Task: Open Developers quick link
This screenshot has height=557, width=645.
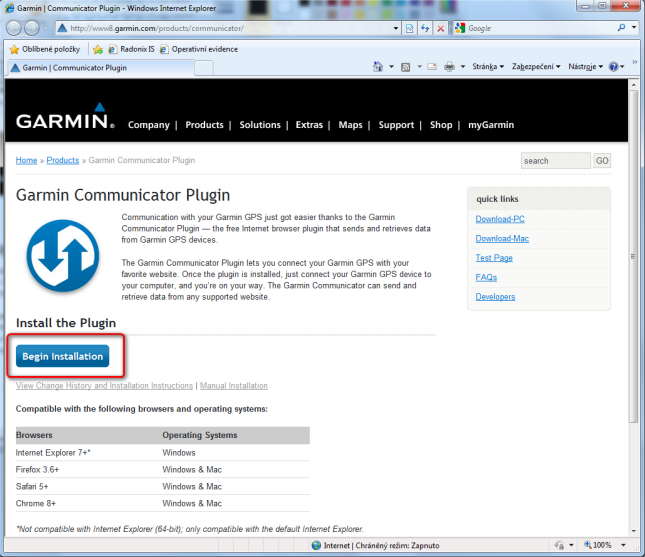Action: [x=495, y=297]
